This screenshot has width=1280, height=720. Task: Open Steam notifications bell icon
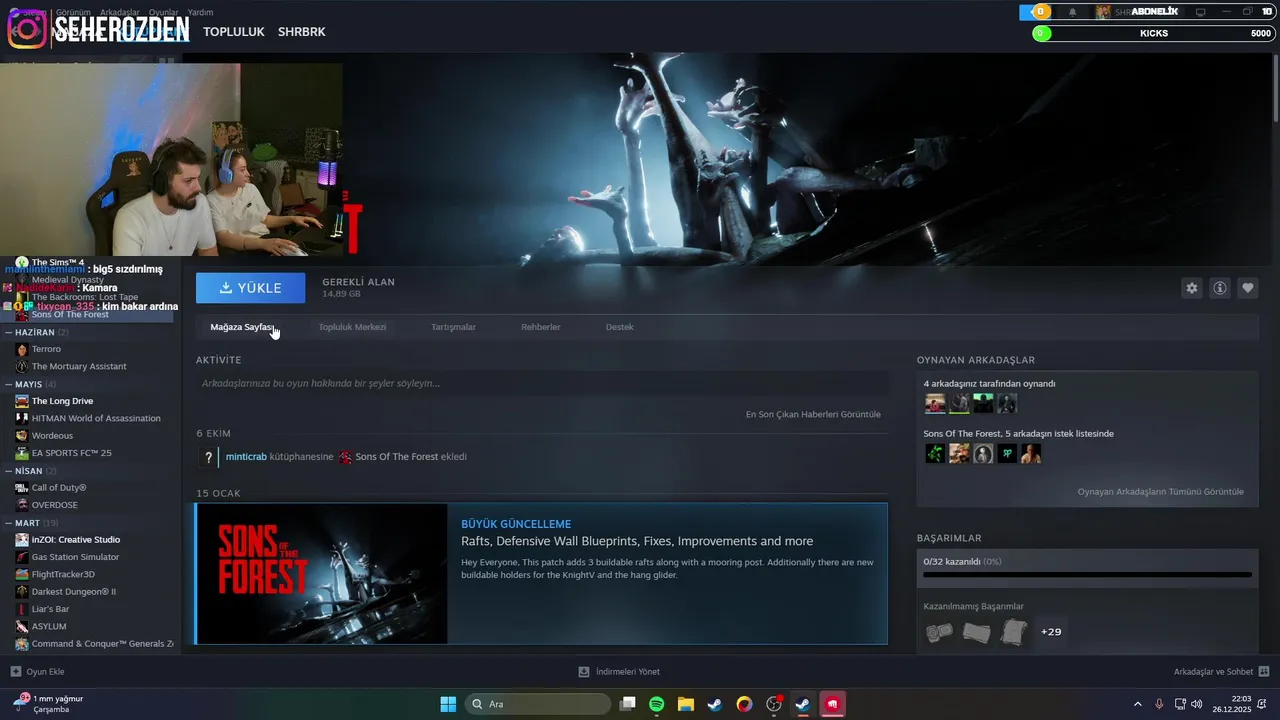[x=1073, y=12]
